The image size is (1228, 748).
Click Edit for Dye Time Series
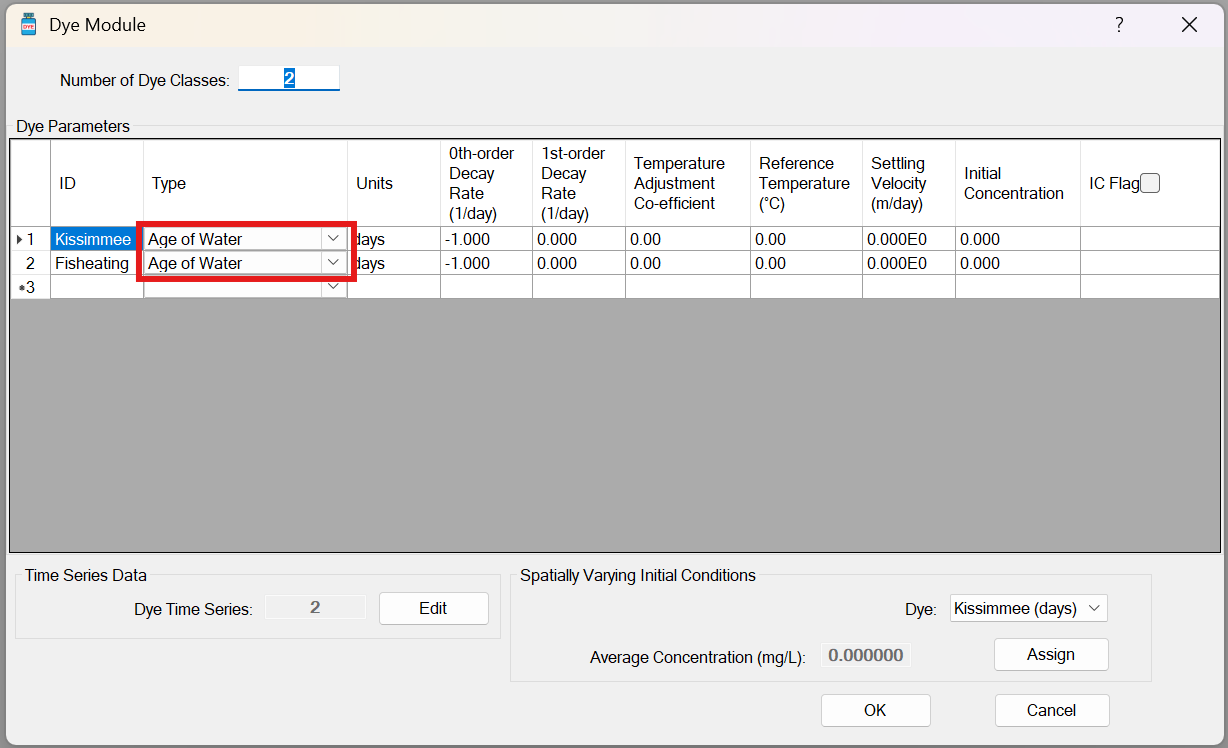coord(433,608)
